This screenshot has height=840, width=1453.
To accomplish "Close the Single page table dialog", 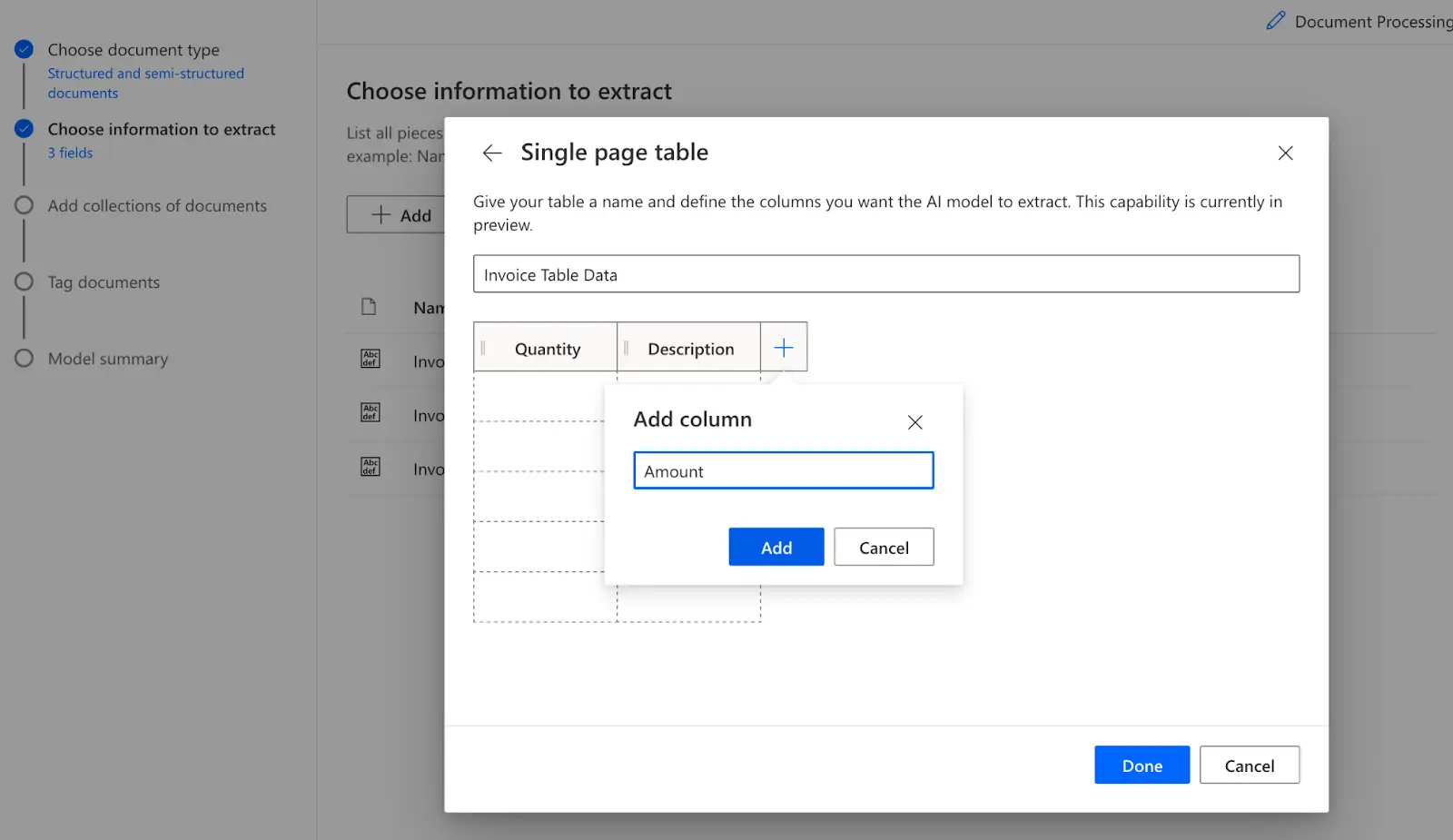I will coord(1285,153).
